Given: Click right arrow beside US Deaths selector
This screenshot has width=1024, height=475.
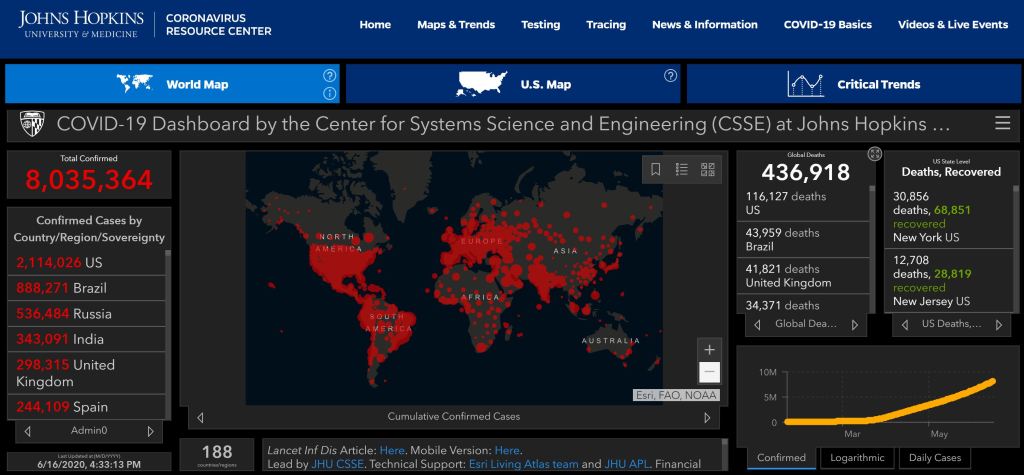Looking at the screenshot, I should (999, 324).
